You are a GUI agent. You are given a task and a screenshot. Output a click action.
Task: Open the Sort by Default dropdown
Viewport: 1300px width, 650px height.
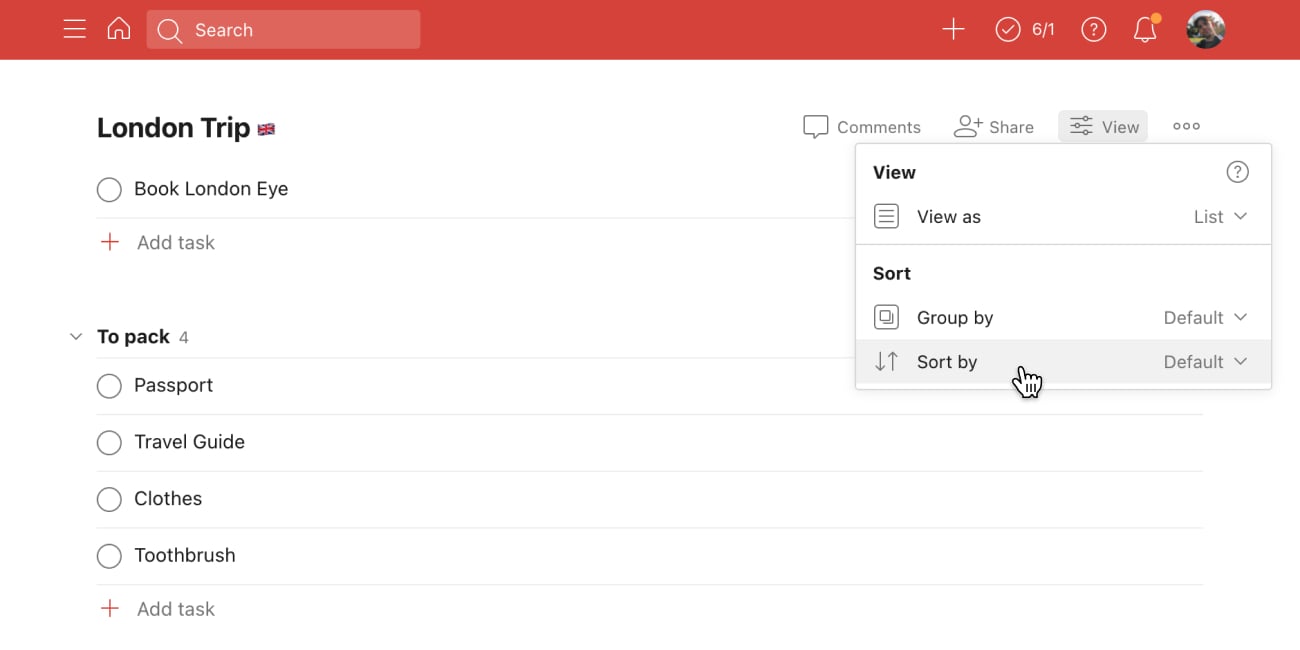[x=1204, y=361]
